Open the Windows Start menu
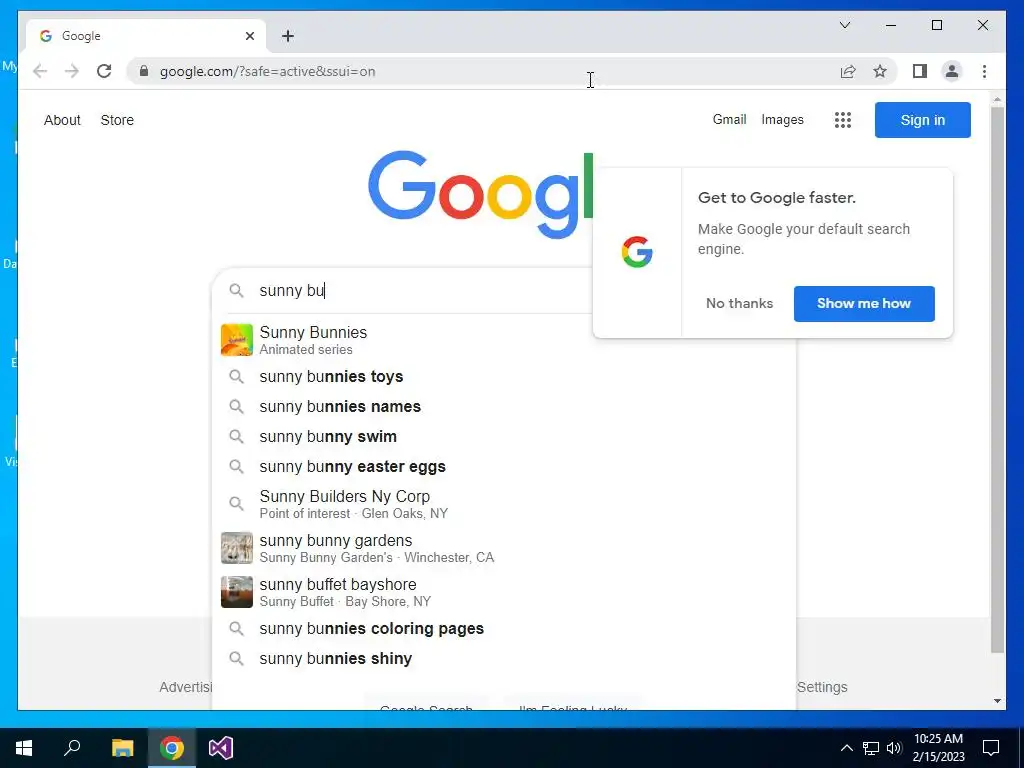 pos(24,748)
